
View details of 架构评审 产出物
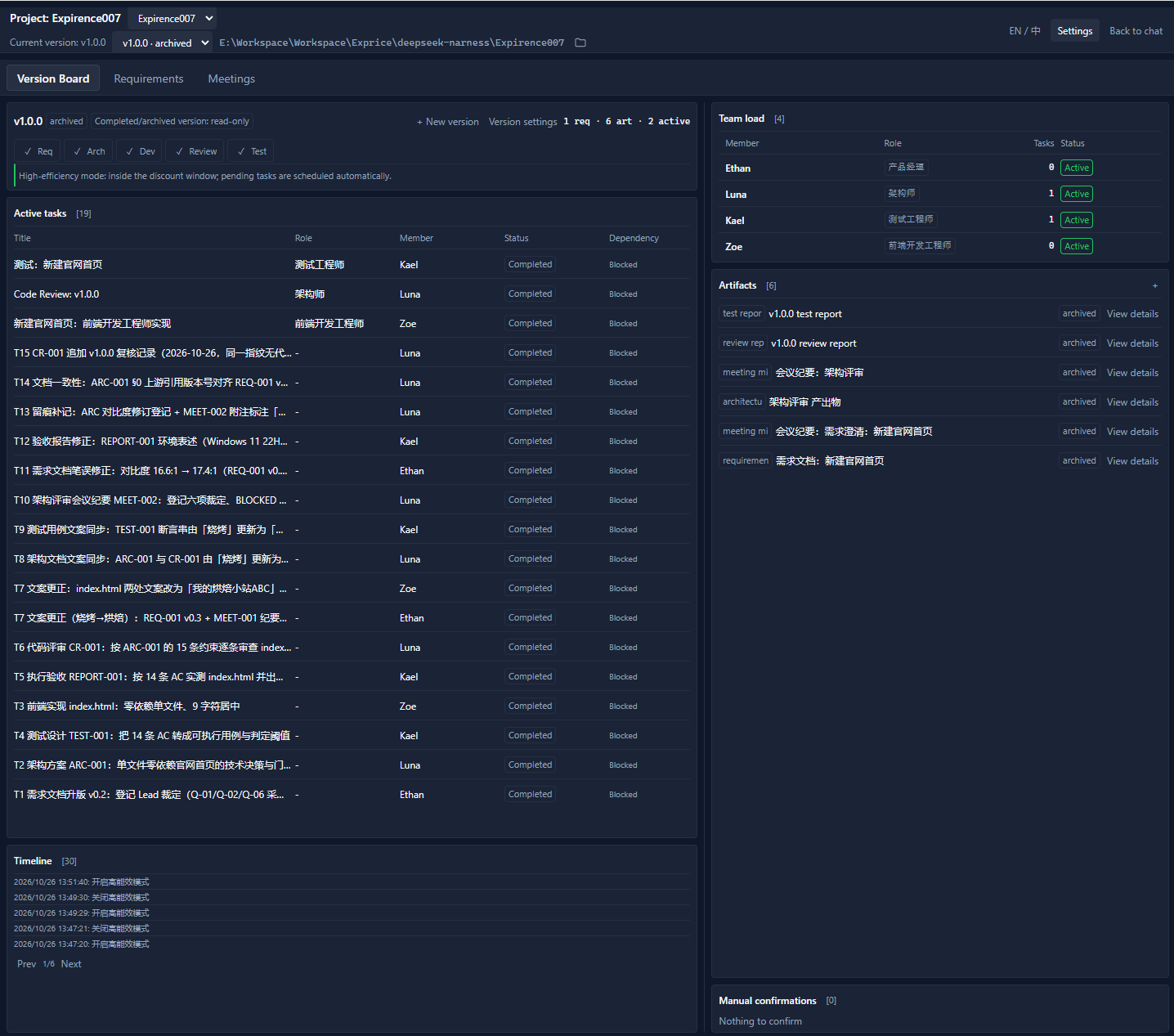click(x=1132, y=402)
